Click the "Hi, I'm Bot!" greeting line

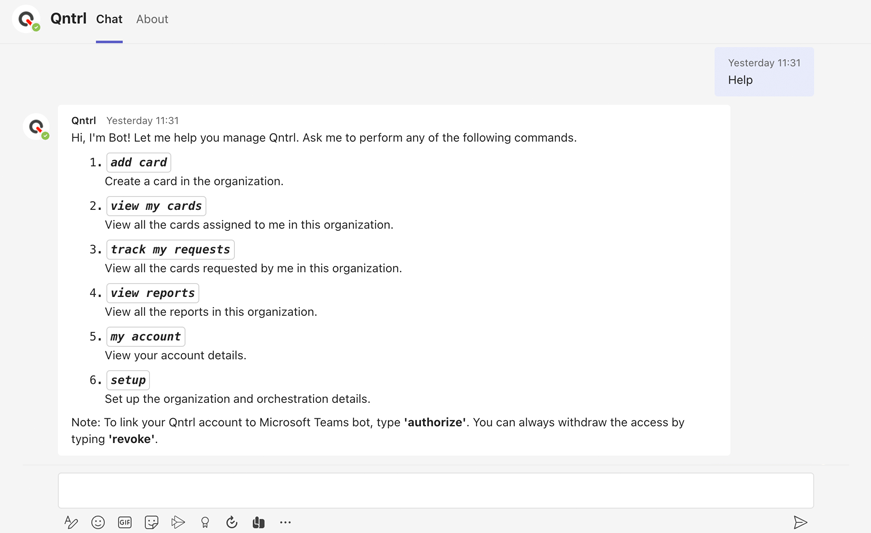[x=324, y=138]
